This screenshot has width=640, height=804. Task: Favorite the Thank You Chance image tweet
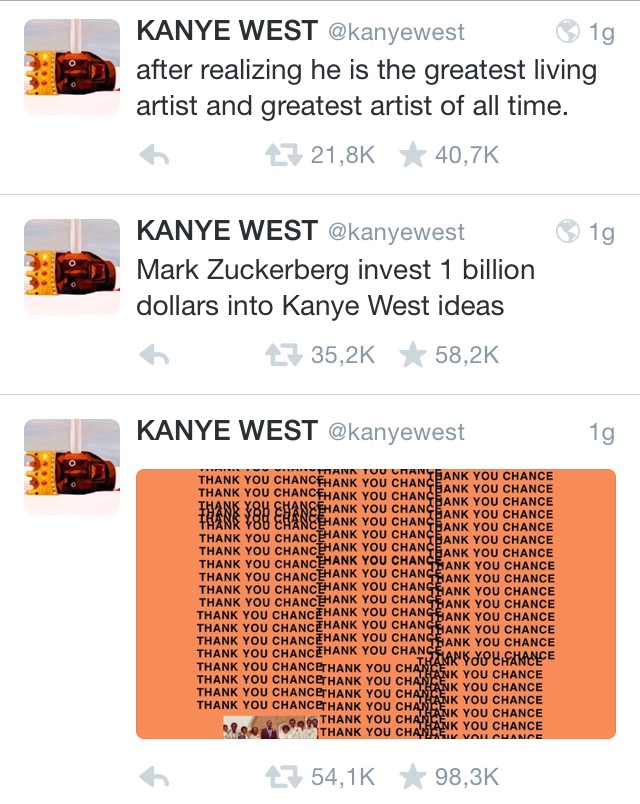click(x=413, y=777)
